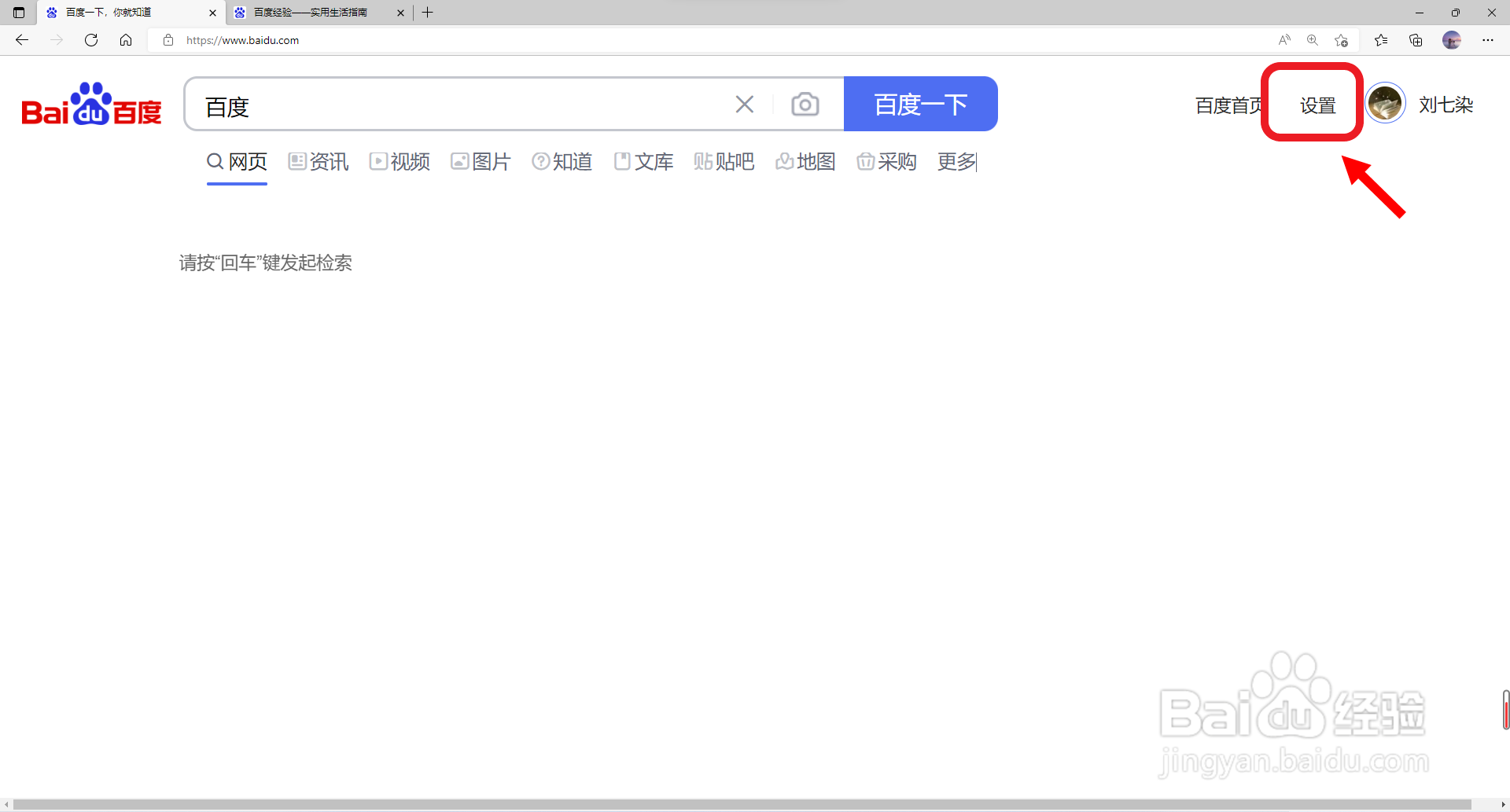The height and width of the screenshot is (812, 1510).
Task: Close the 百度经验 browser tab
Action: click(x=400, y=13)
